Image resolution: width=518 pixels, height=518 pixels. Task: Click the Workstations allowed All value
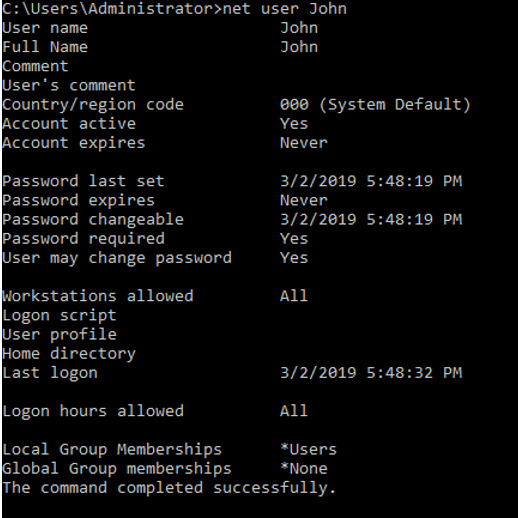[x=294, y=296]
